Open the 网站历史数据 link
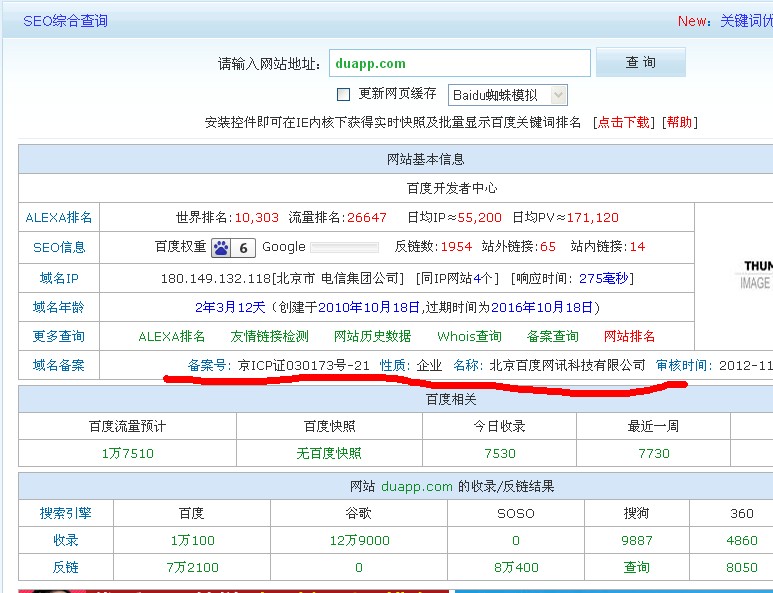This screenshot has width=773, height=593. (x=372, y=337)
